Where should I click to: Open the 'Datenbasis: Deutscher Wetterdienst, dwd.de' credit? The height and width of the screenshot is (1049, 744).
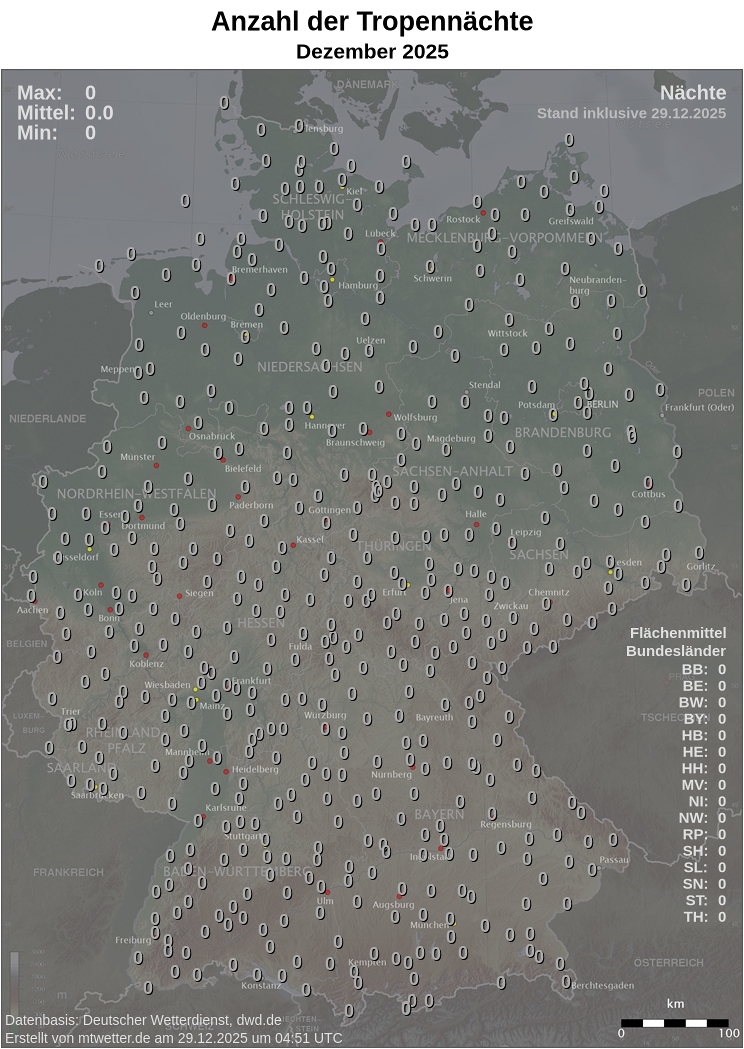click(x=143, y=1020)
